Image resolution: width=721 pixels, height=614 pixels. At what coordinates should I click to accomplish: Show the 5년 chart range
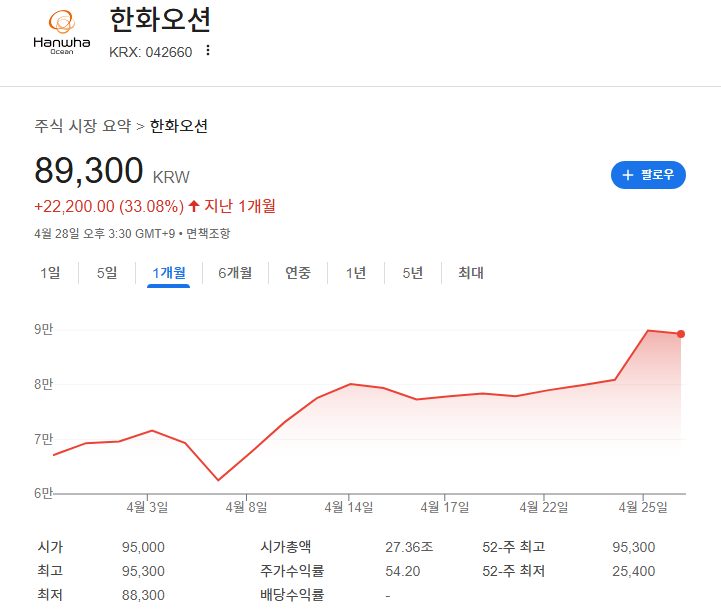click(412, 273)
